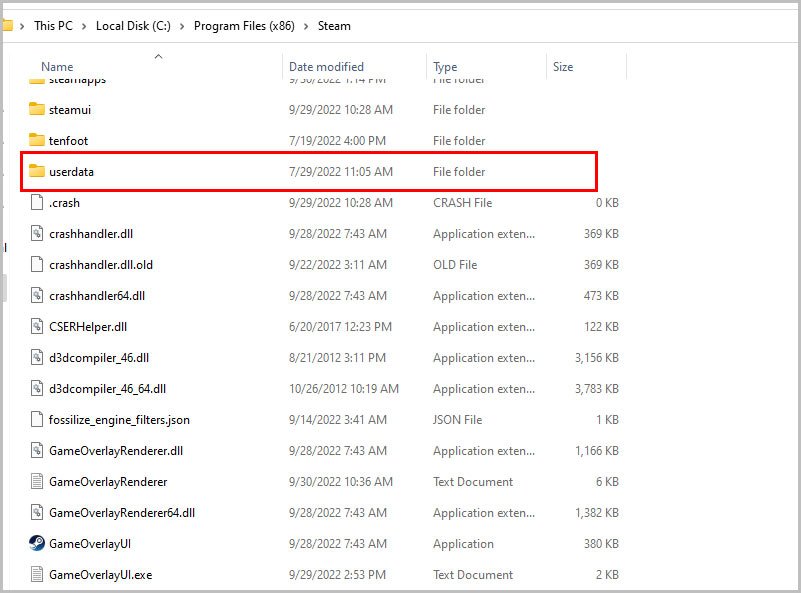This screenshot has width=801, height=593.
Task: Navigate to This PC in the breadcrumb
Action: click(53, 26)
